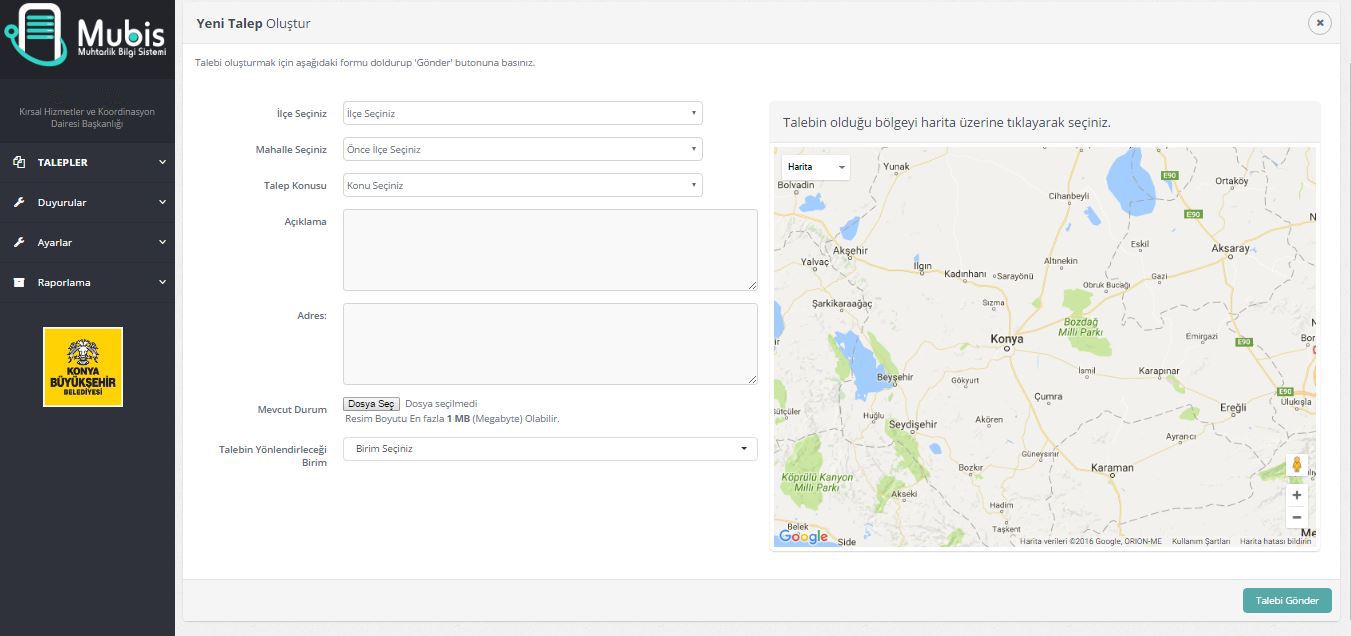
Task: Click into the Açıklama text area
Action: click(x=550, y=250)
